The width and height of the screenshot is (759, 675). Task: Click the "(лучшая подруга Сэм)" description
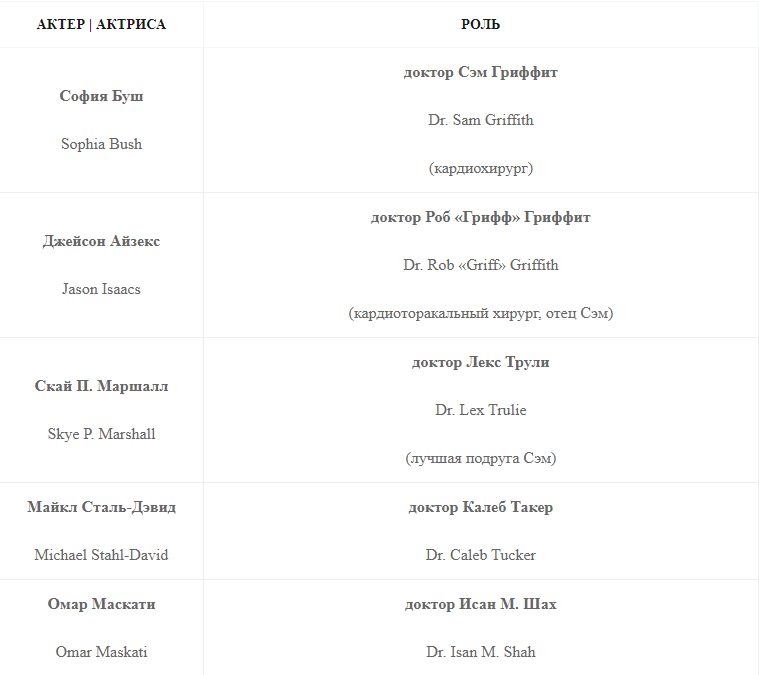tap(480, 458)
